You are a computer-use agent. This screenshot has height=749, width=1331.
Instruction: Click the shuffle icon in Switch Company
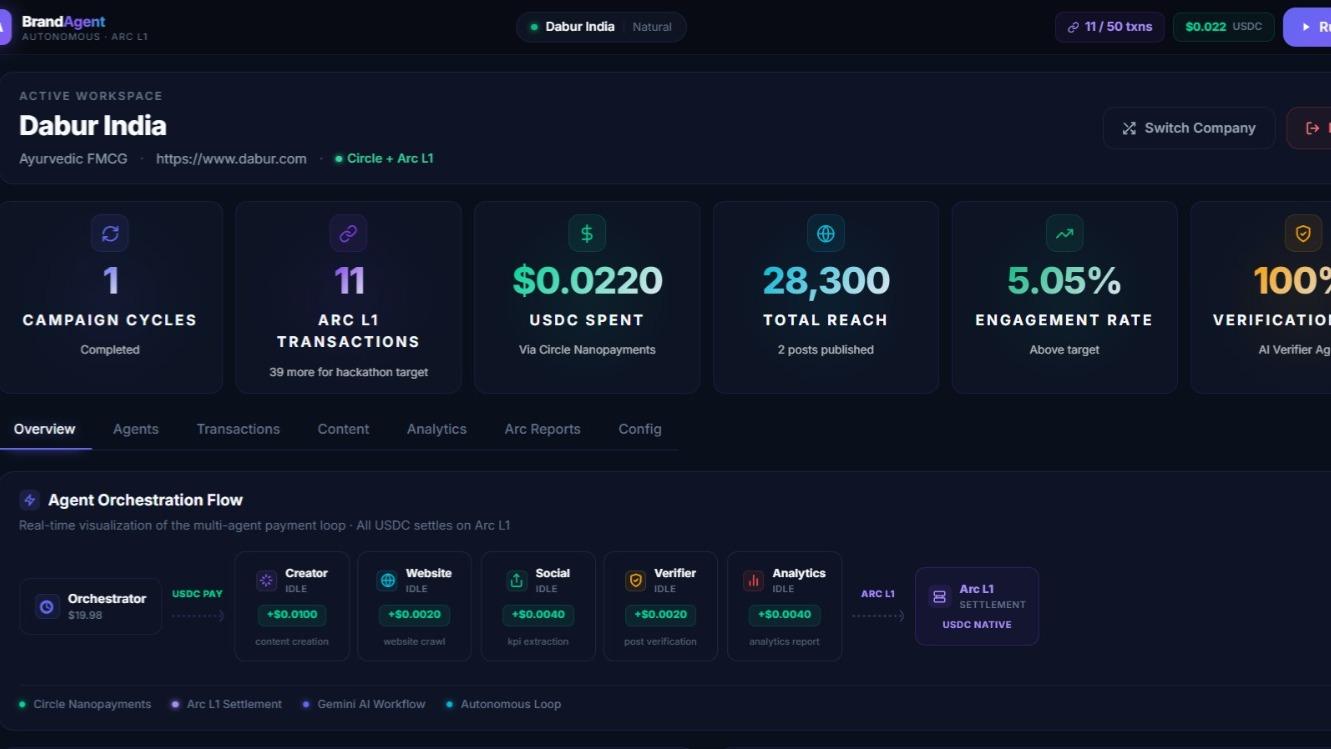(1129, 128)
